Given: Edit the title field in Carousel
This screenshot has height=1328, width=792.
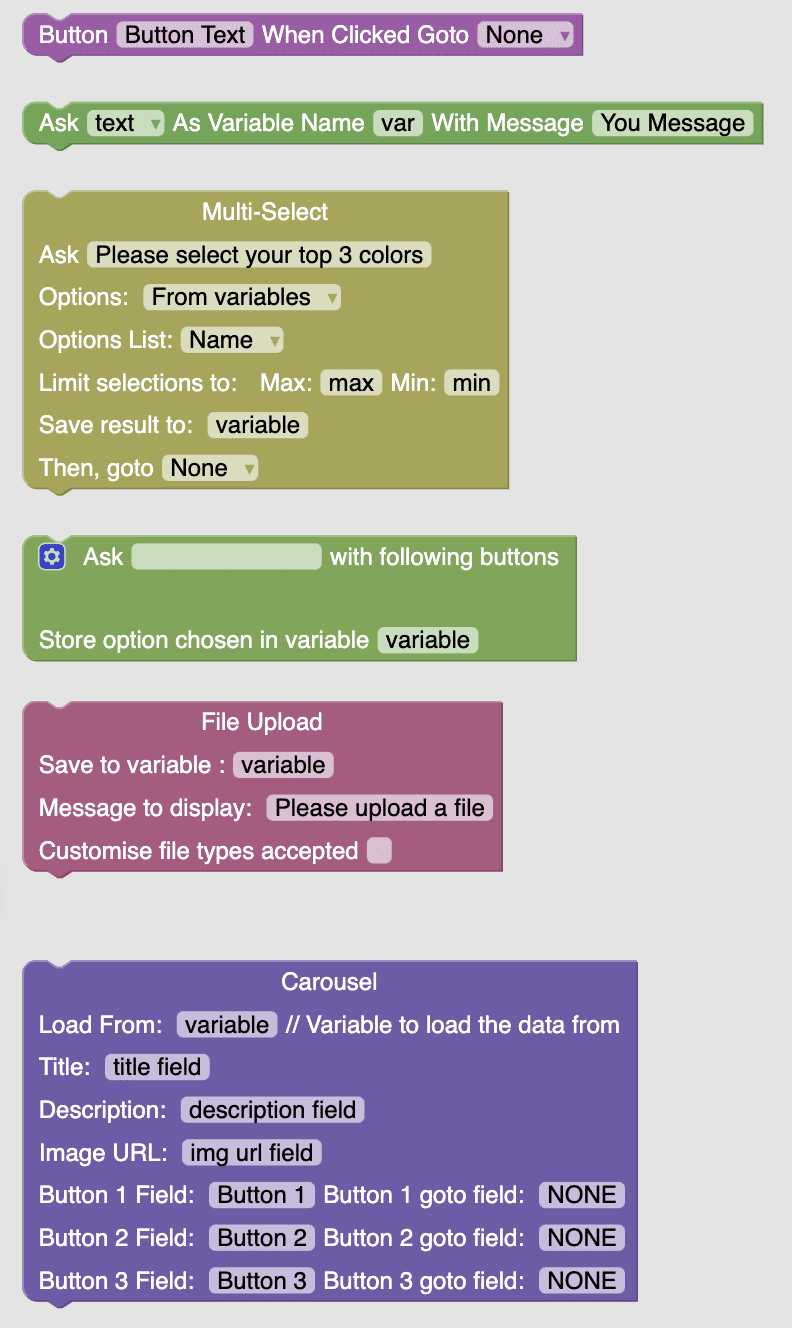Looking at the screenshot, I should pos(157,1067).
